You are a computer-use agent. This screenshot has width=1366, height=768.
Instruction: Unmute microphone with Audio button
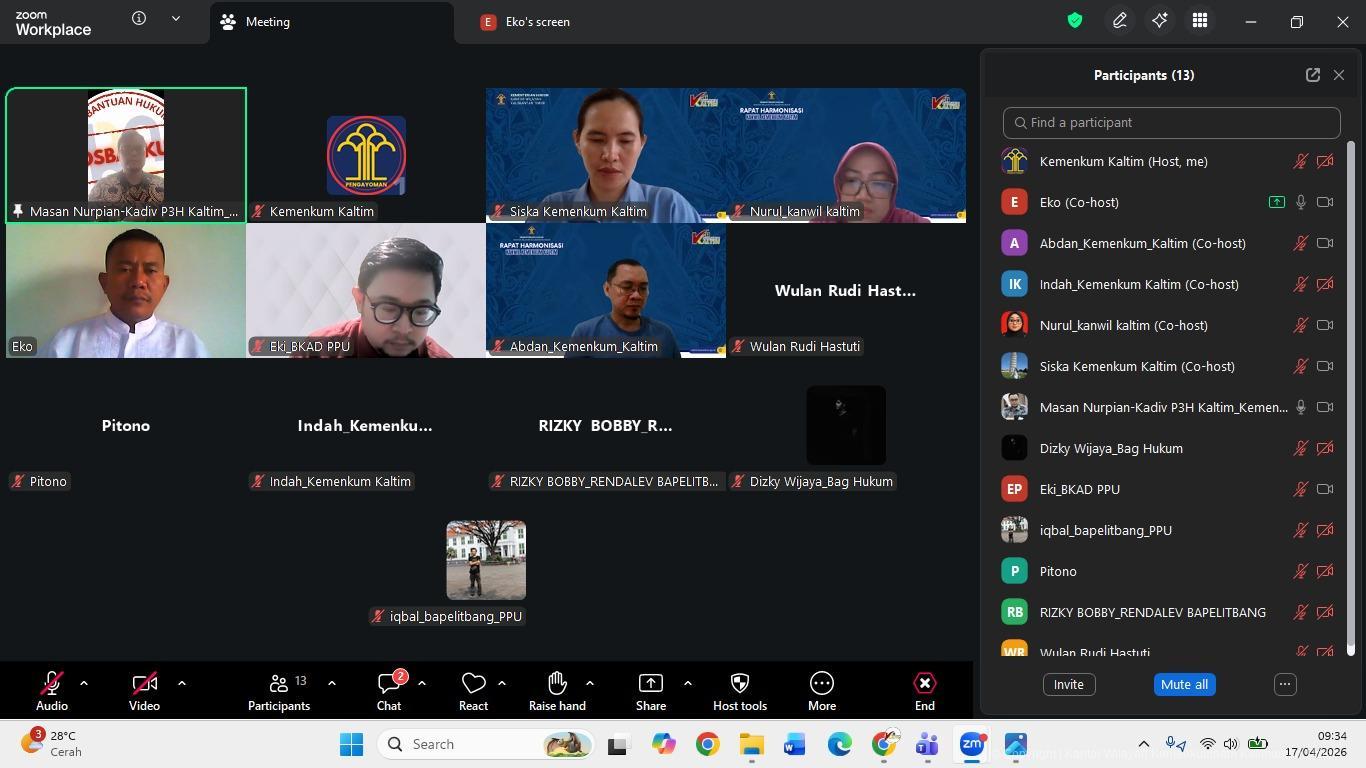pyautogui.click(x=52, y=690)
